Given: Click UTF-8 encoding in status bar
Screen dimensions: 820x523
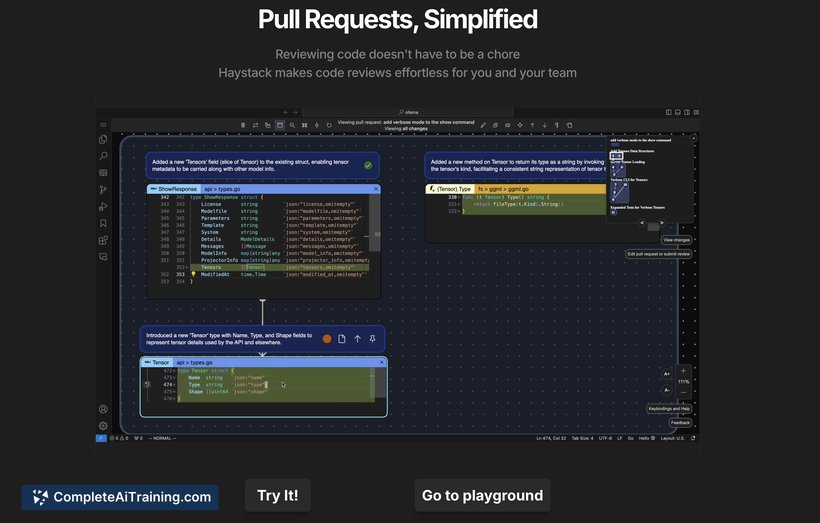Looking at the screenshot, I should (x=605, y=438).
